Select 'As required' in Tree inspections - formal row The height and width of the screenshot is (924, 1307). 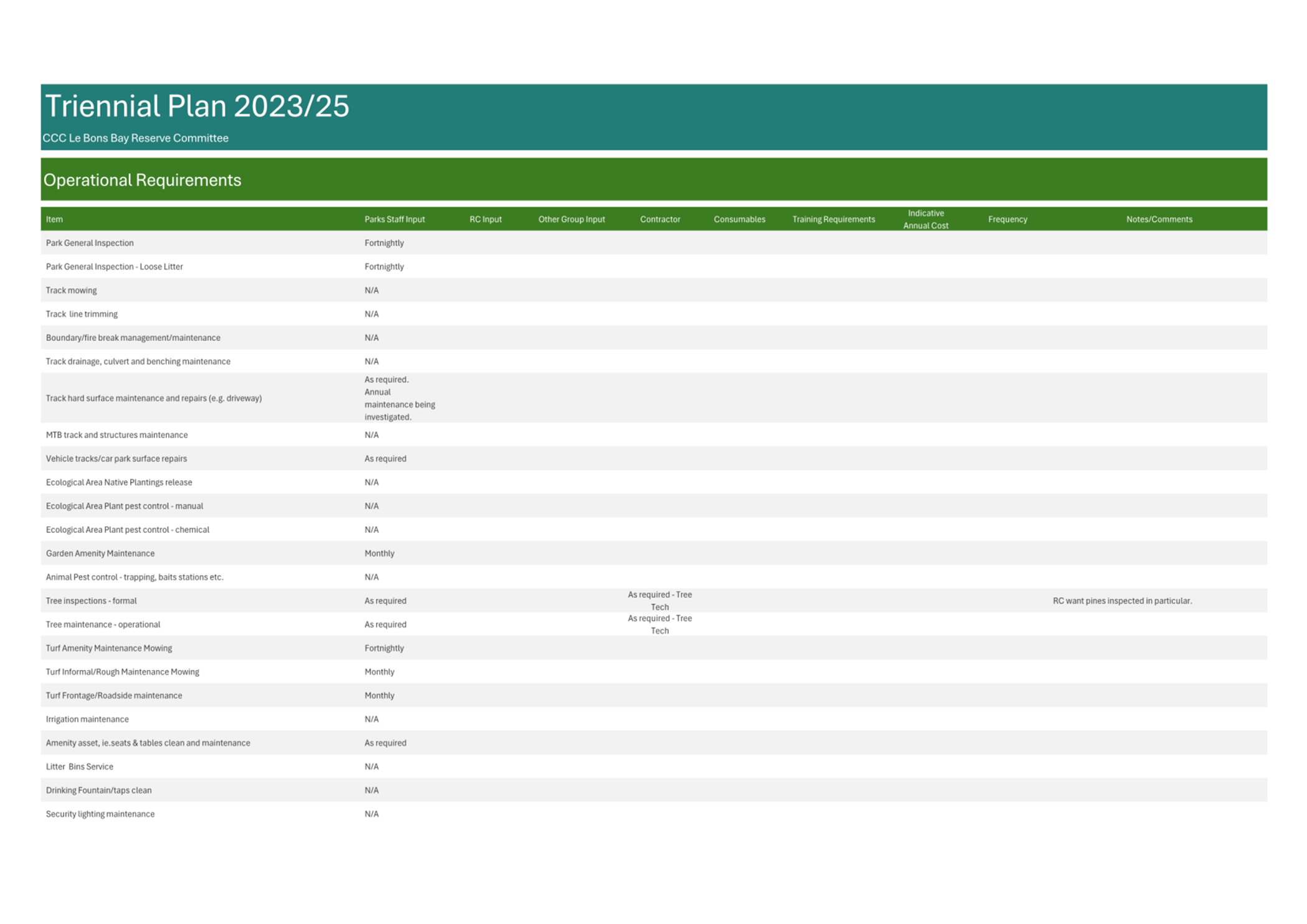coord(385,600)
